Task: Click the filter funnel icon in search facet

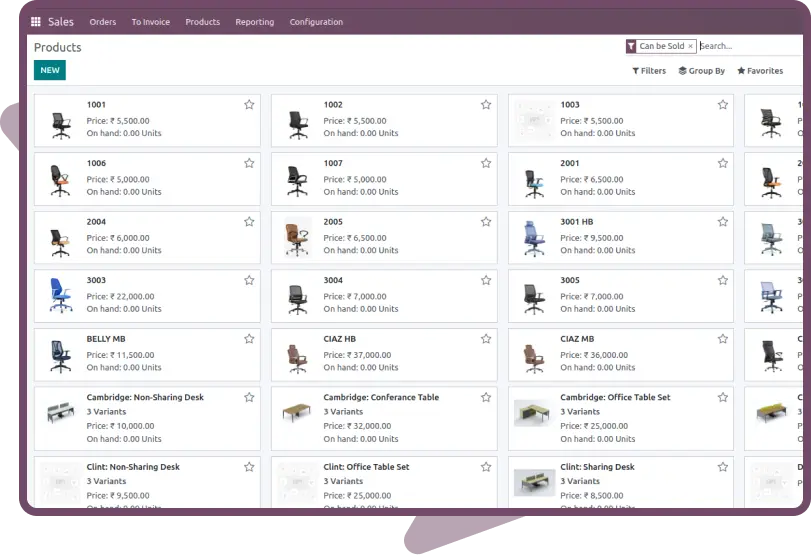Action: 631,46
